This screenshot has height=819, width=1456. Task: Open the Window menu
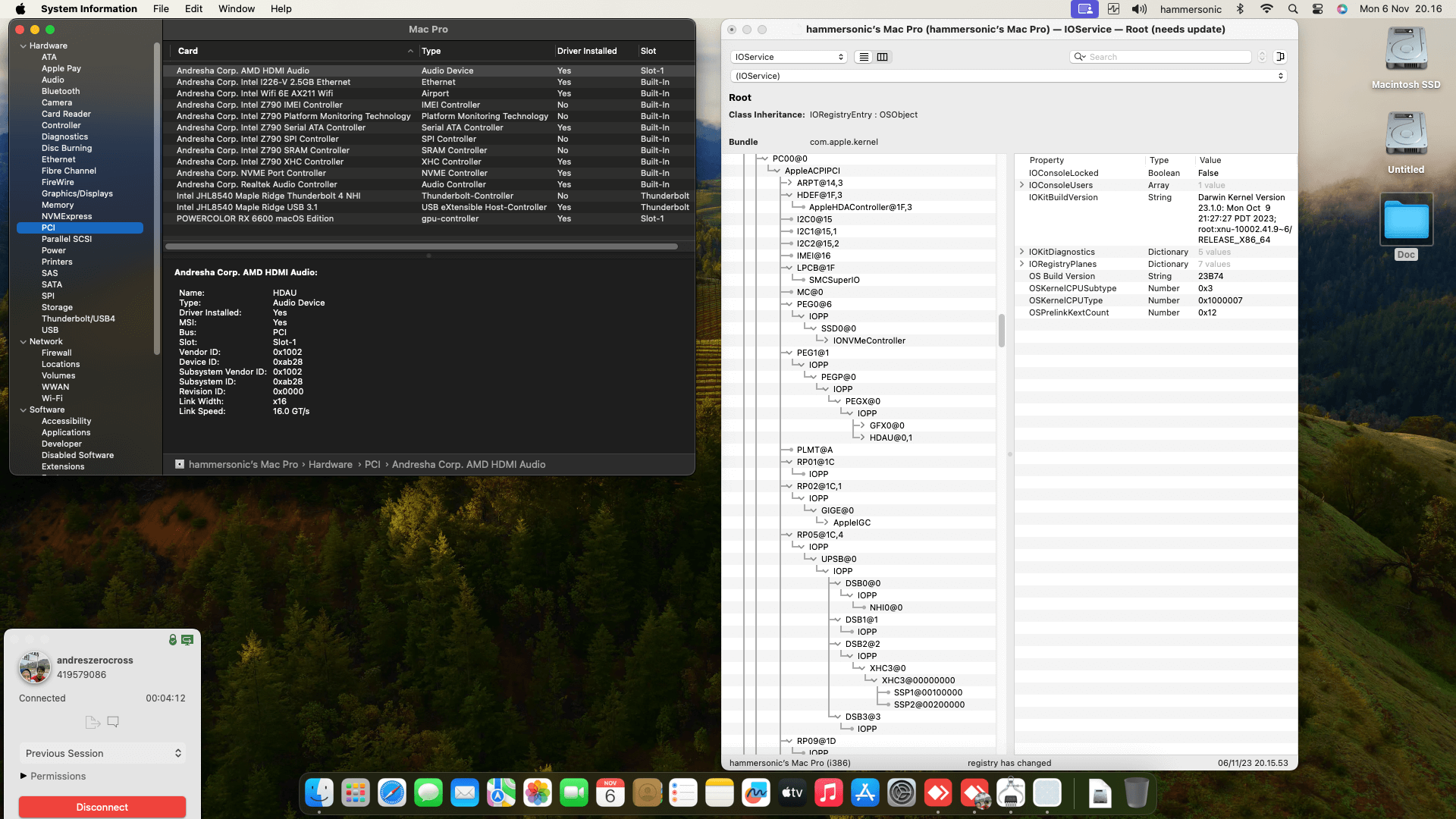tap(237, 9)
